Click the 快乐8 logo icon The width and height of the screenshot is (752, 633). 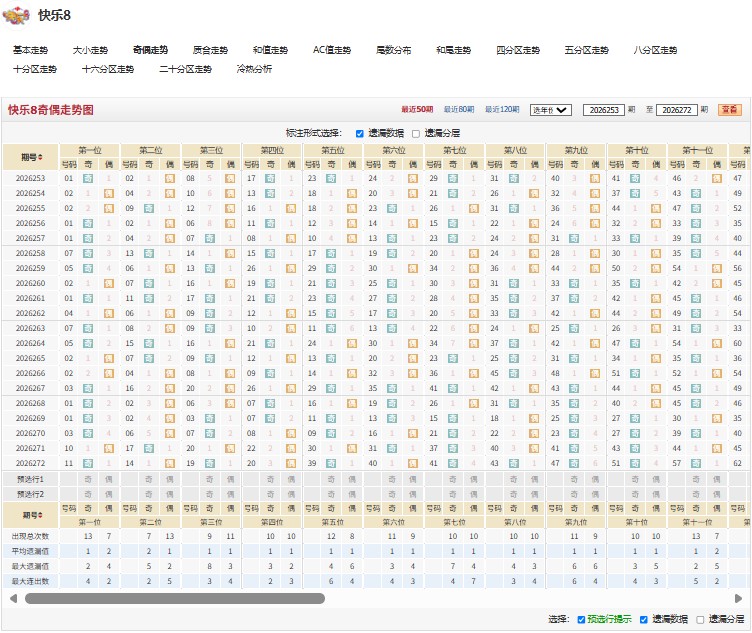click(x=15, y=15)
